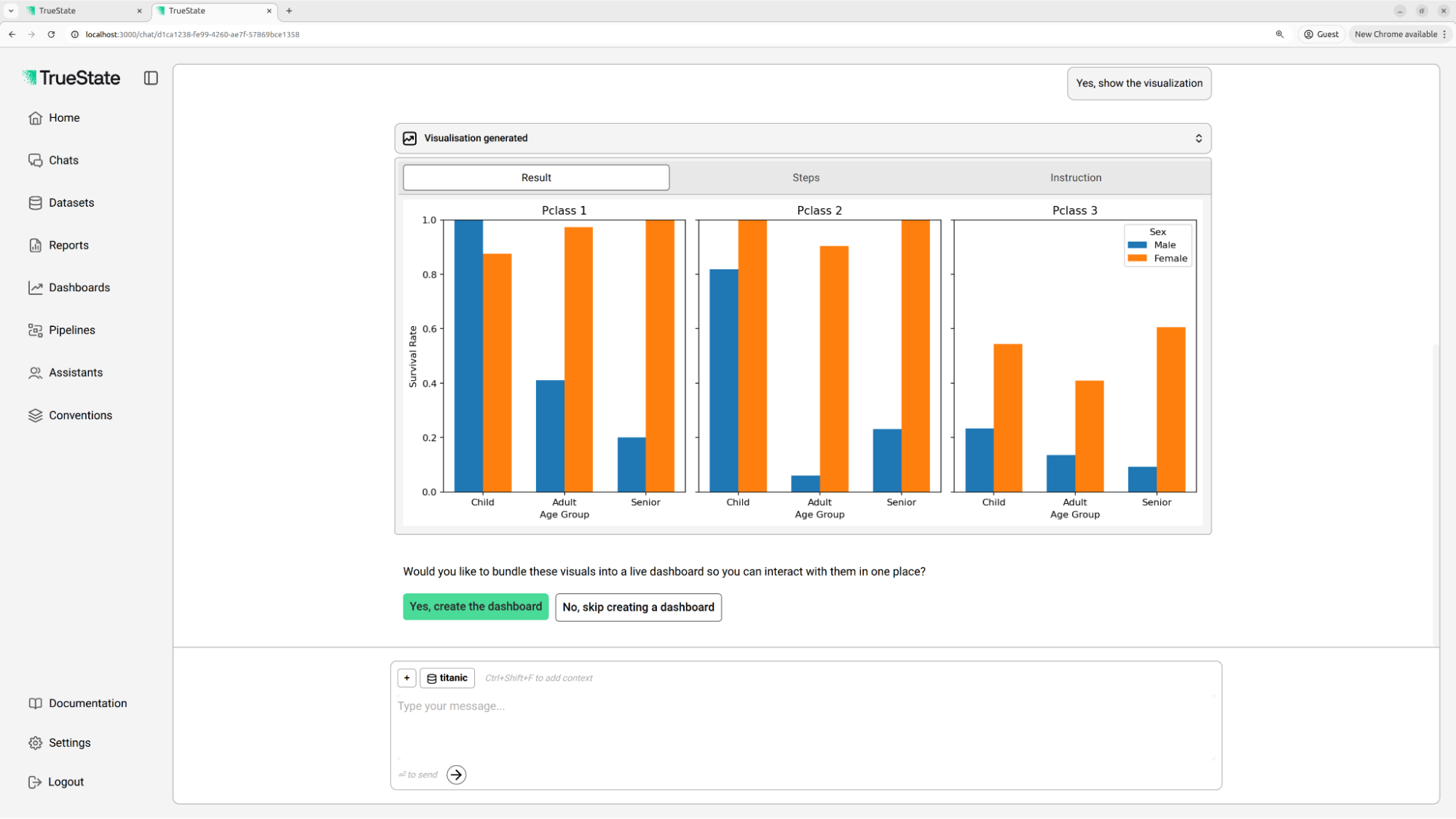The width and height of the screenshot is (1456, 819).
Task: Click the orange Female legend swatch
Action: (x=1136, y=258)
